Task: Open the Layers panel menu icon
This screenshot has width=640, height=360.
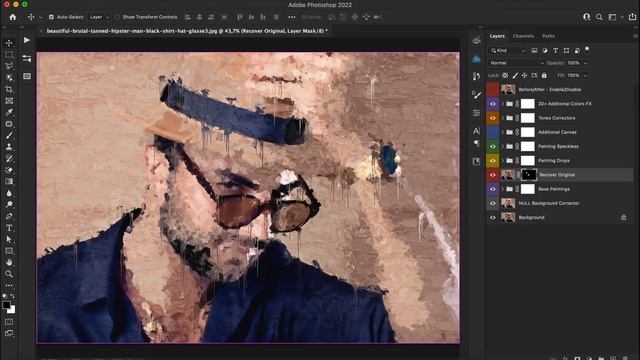Action: tap(635, 36)
